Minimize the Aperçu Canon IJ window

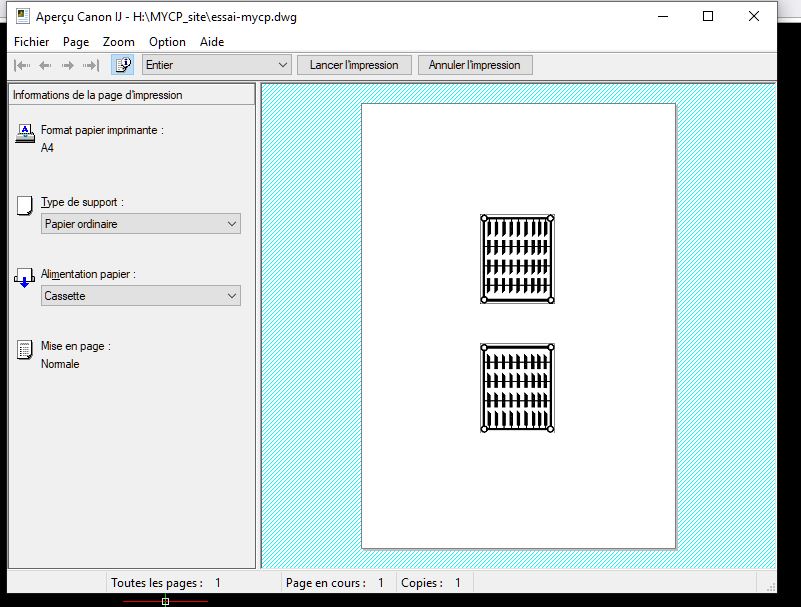663,16
